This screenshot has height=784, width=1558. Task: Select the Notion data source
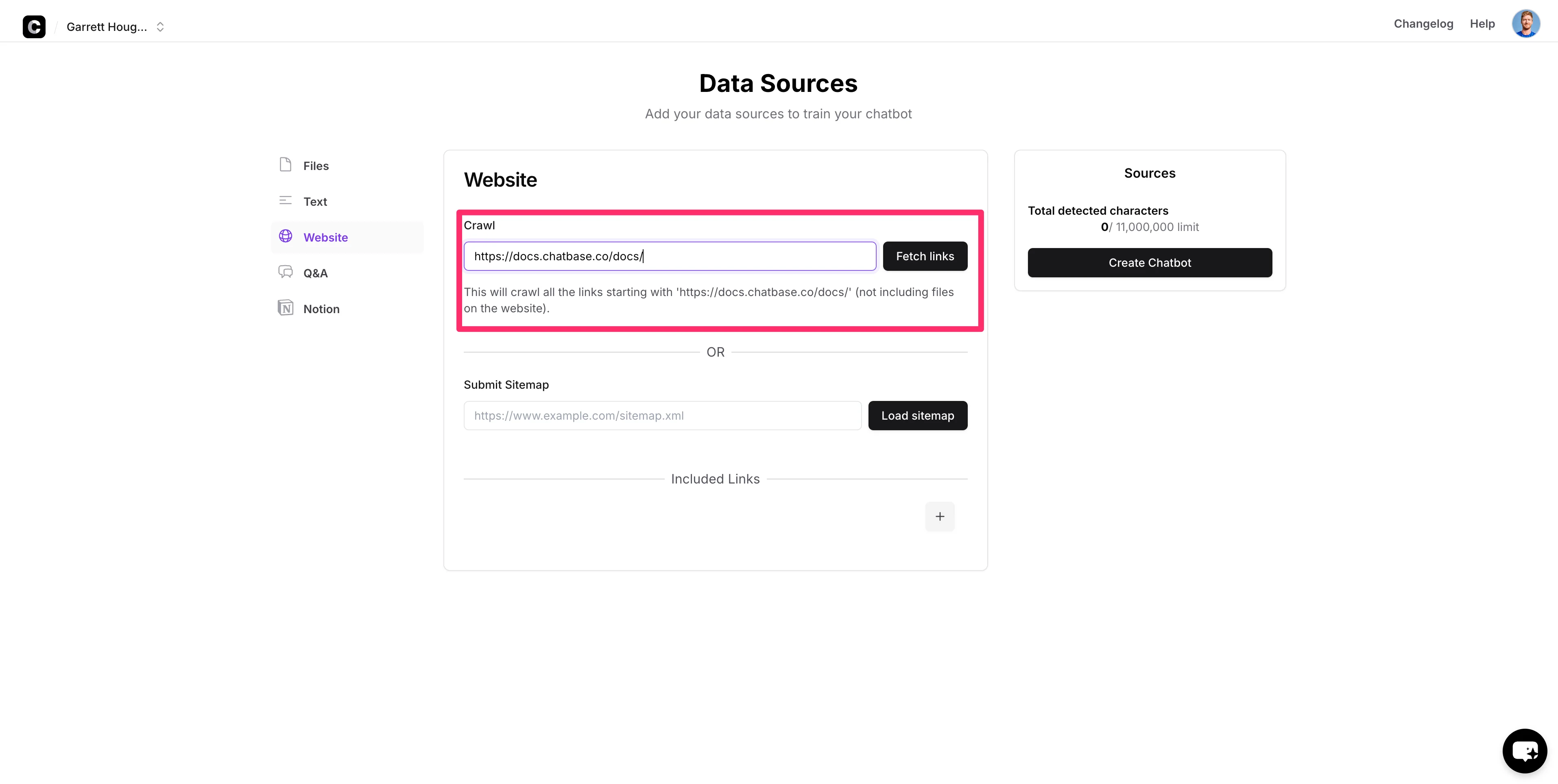click(x=321, y=309)
